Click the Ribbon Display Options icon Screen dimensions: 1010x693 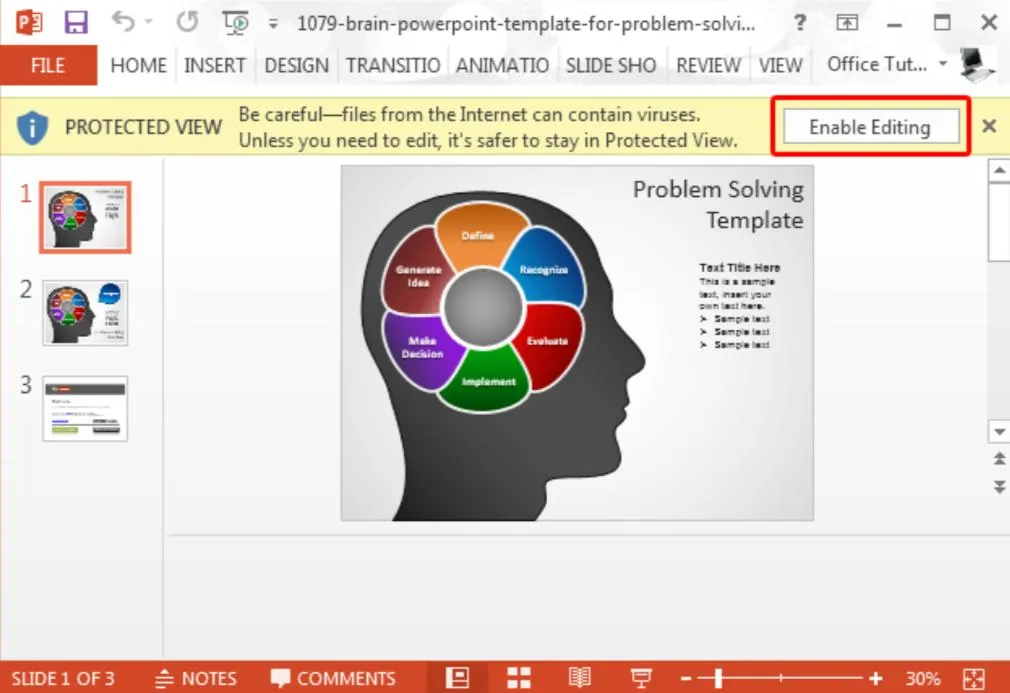coord(847,23)
